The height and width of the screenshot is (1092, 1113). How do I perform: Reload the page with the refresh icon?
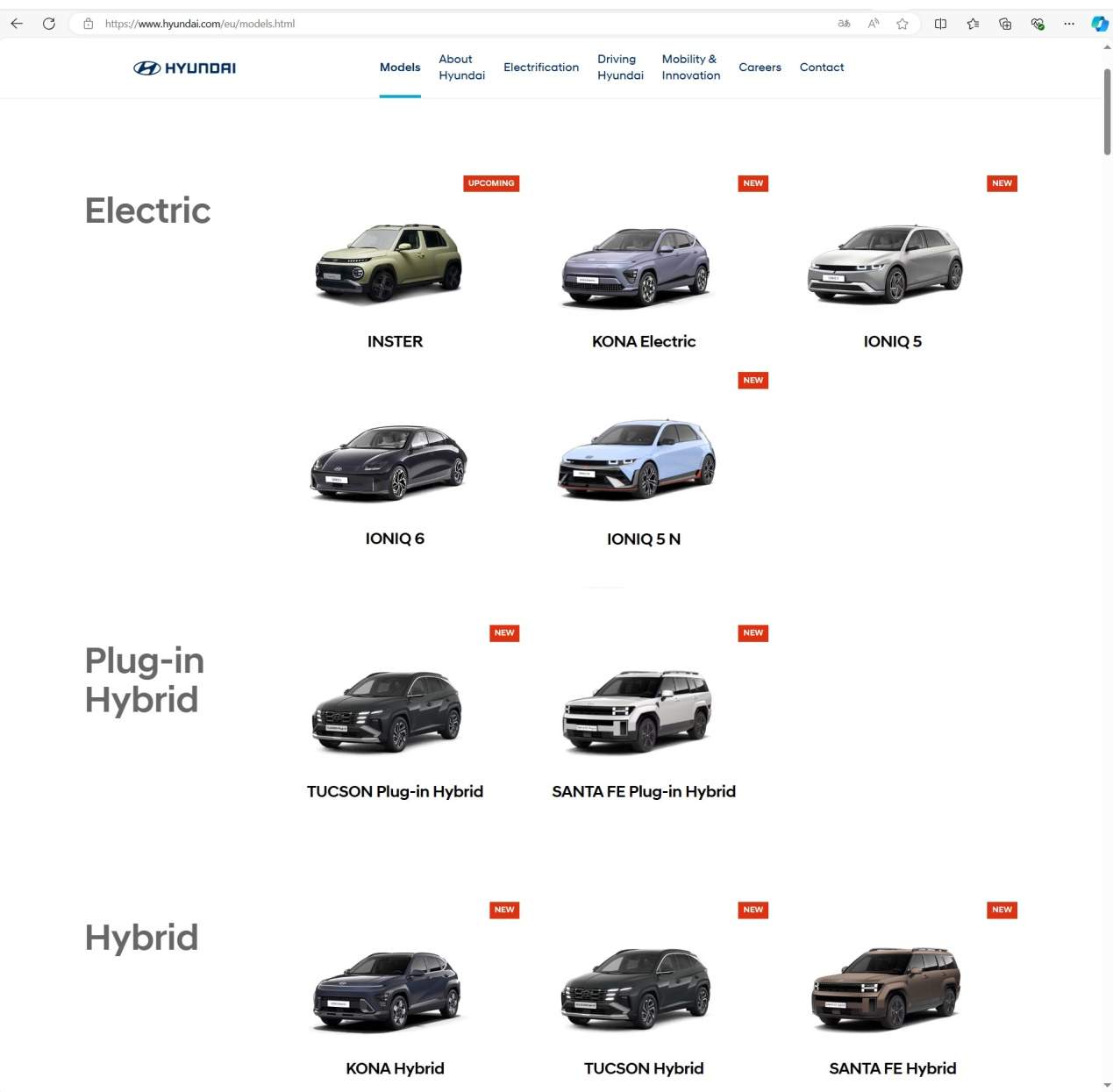49,24
